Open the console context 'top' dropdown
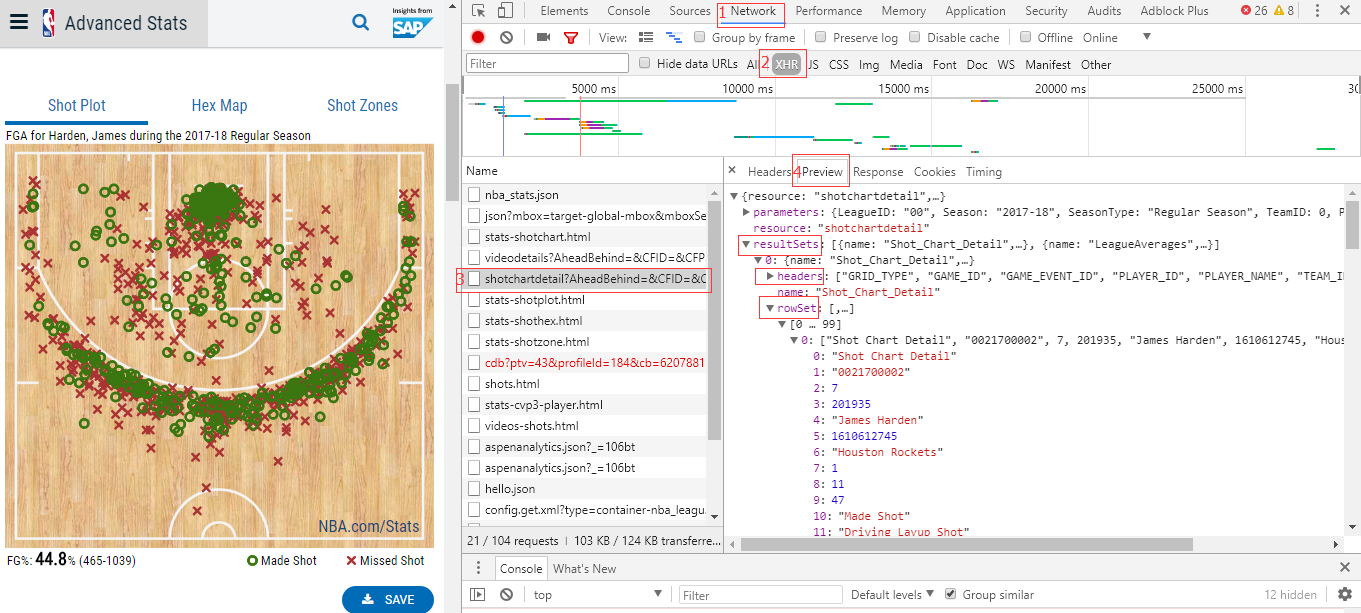Screen dimensions: 1361x613 597,594
